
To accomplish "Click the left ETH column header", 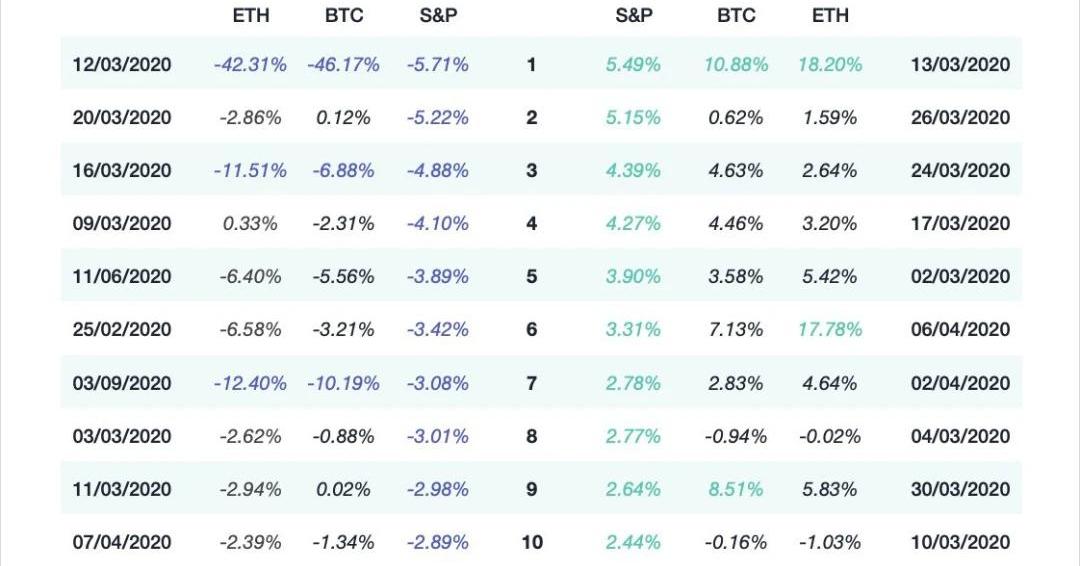I will 251,15.
